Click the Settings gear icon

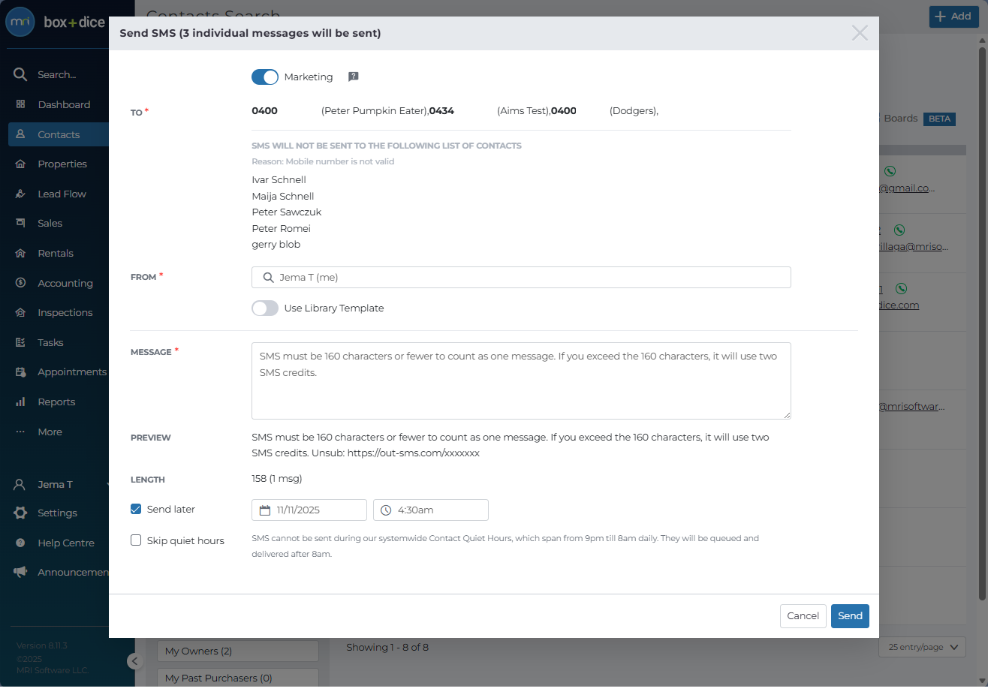point(20,513)
